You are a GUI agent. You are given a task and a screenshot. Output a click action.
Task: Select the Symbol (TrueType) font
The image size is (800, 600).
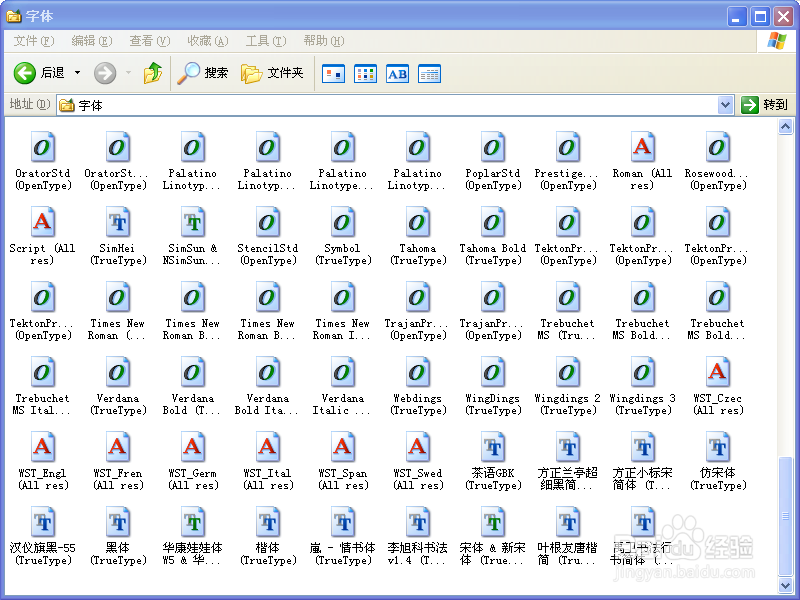(x=342, y=235)
